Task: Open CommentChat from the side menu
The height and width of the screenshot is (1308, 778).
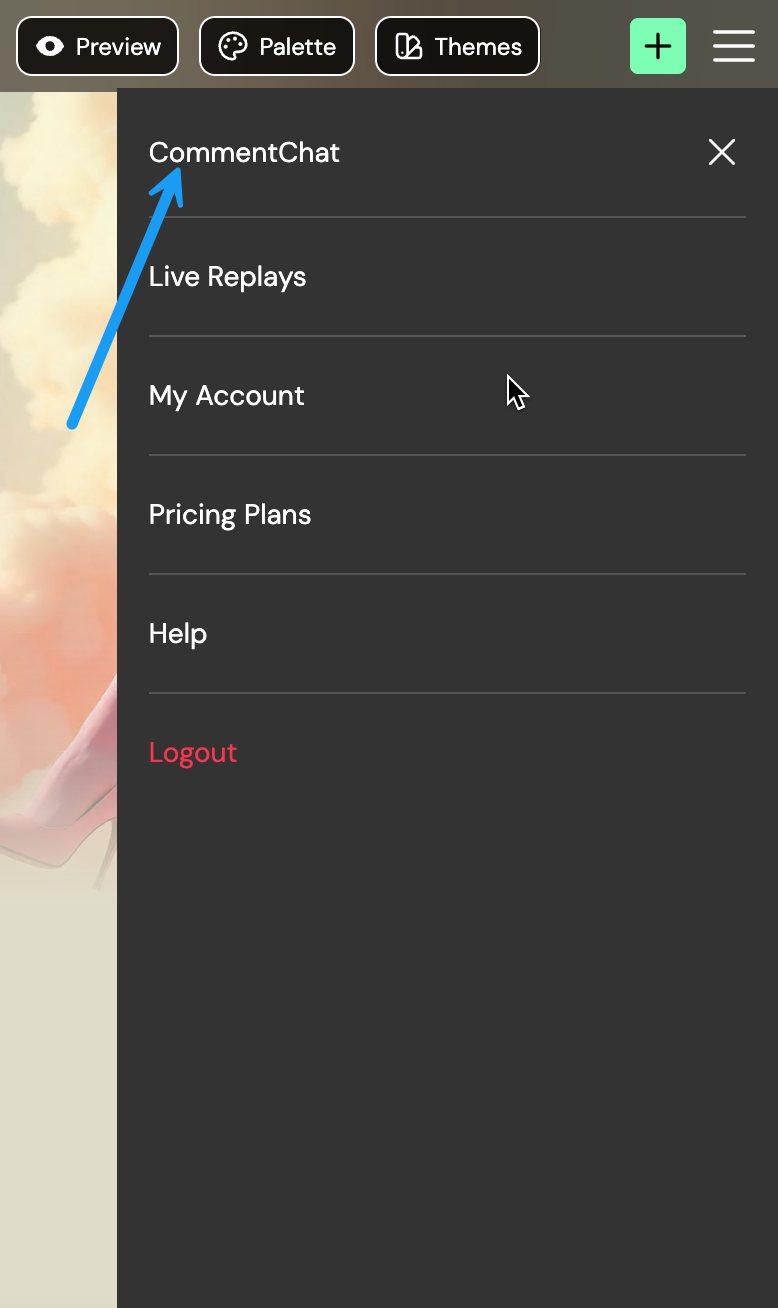Action: tap(244, 152)
